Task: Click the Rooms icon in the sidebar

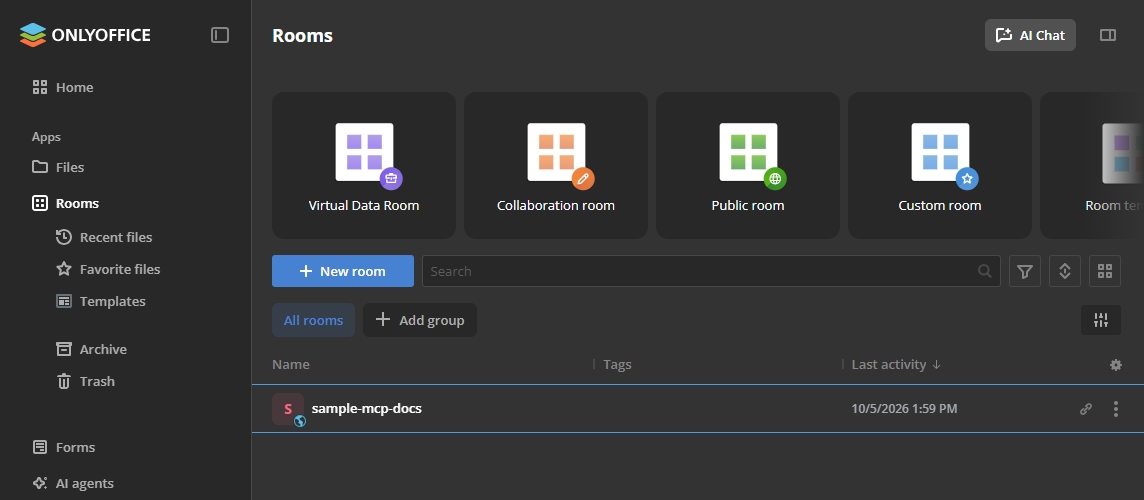Action: (x=40, y=203)
